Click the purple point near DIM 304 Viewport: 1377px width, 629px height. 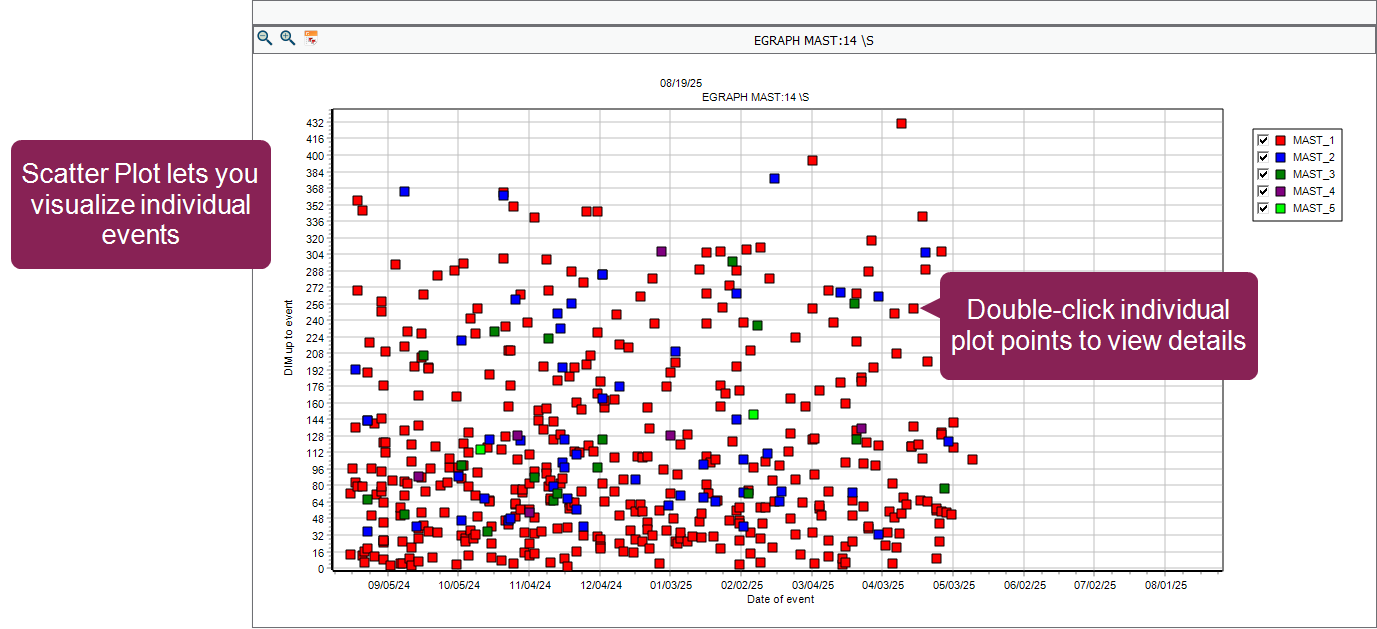661,251
